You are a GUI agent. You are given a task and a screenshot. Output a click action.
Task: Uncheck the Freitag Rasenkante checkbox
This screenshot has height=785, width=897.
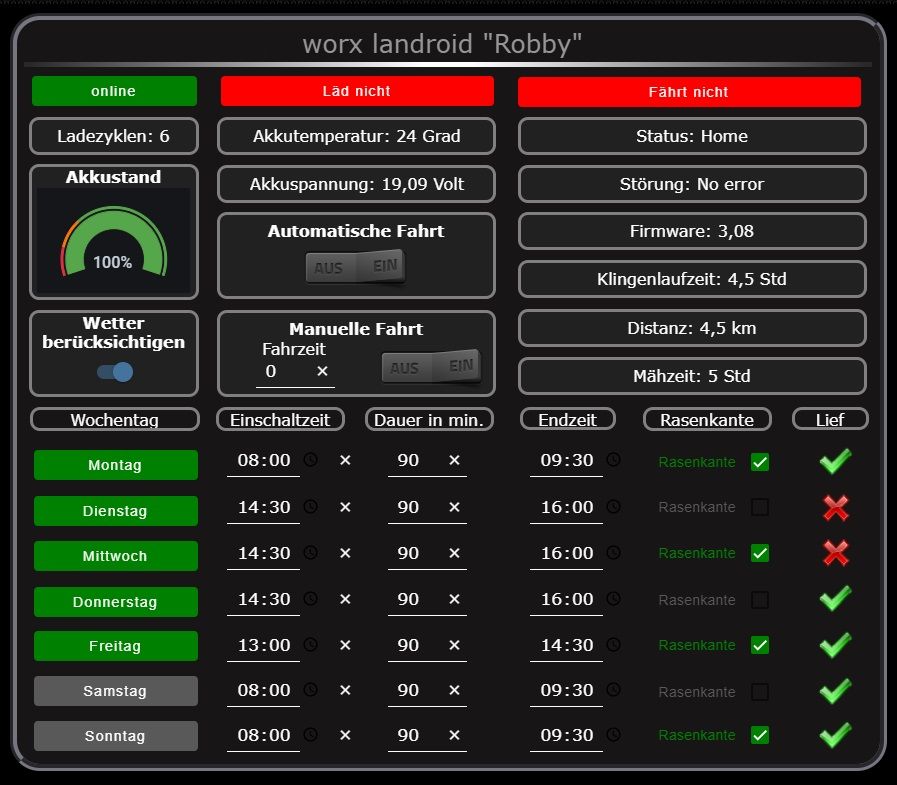760,645
